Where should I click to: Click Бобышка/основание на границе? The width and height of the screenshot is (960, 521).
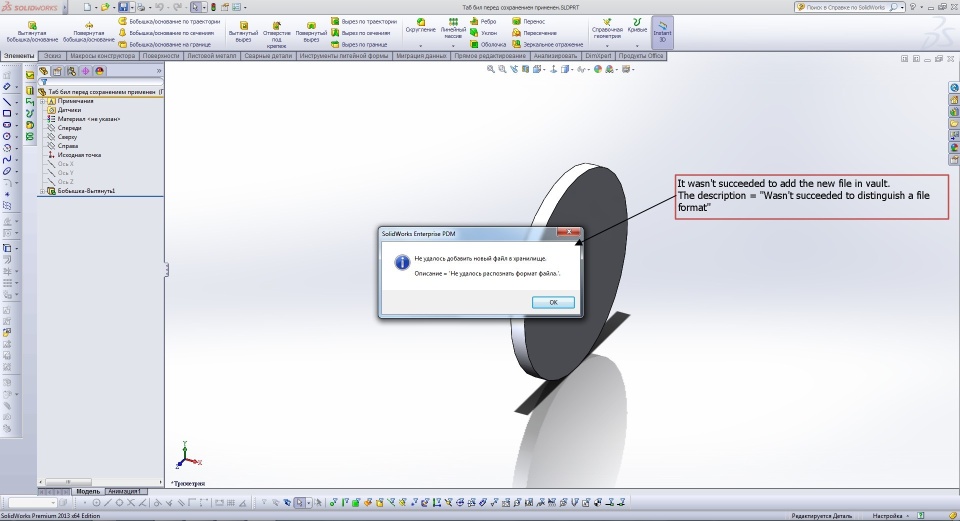click(165, 44)
